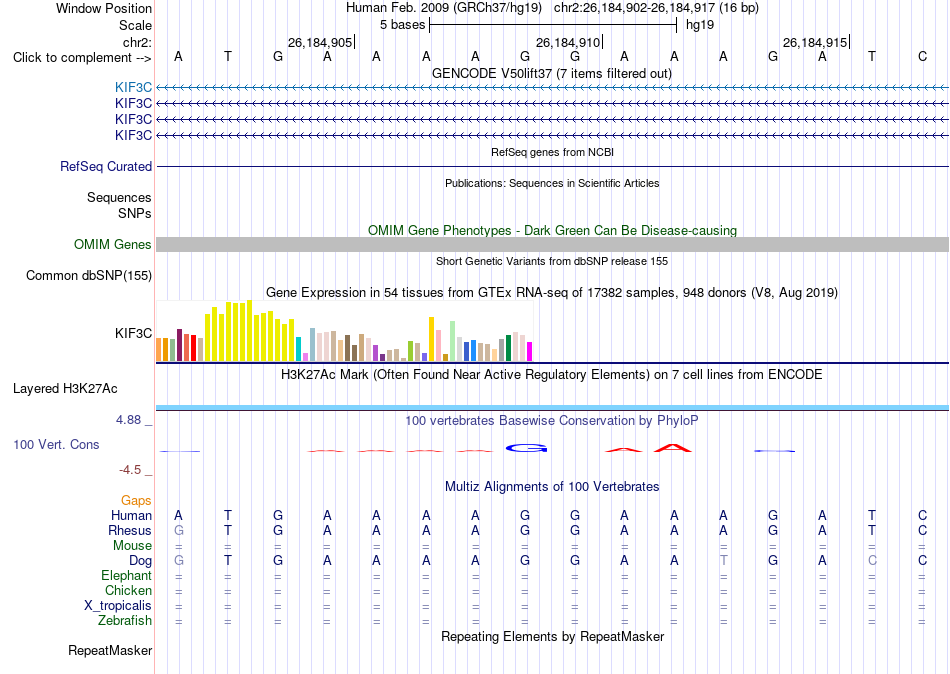Open 100 Vert. Cons track label
The image size is (950, 674).
click(56, 444)
